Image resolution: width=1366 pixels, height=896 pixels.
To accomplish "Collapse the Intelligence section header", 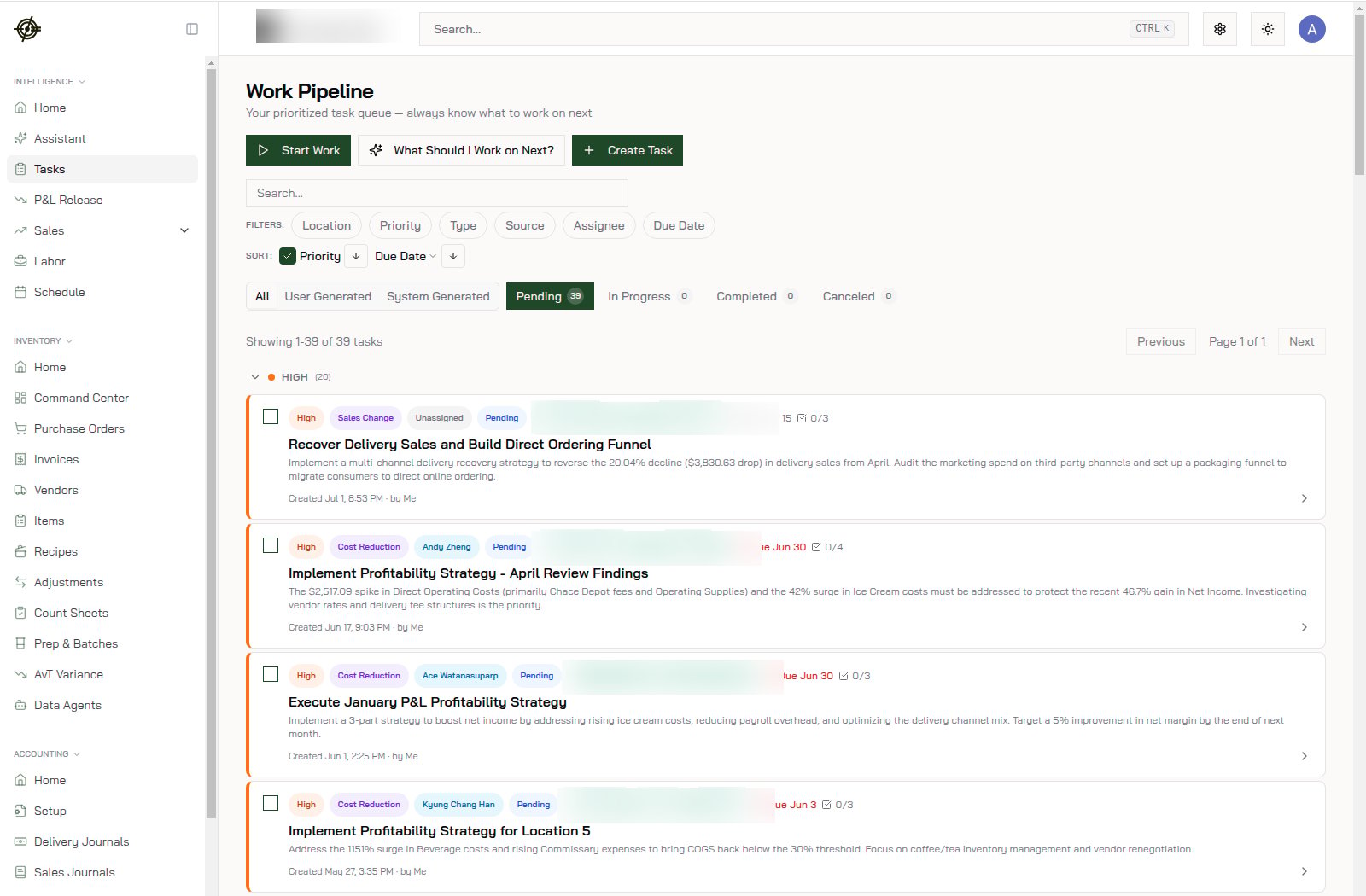I will (50, 82).
